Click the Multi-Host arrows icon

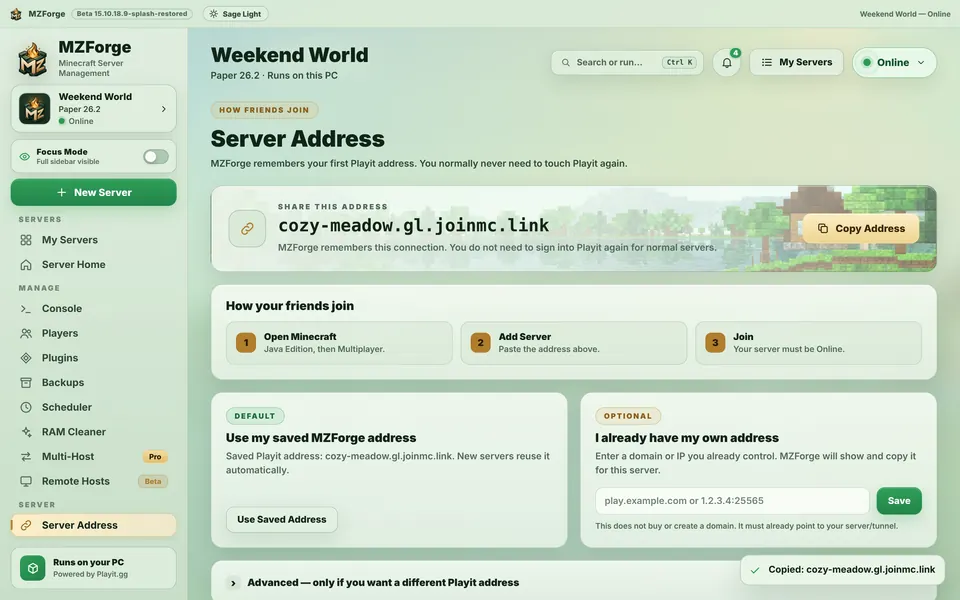point(26,456)
